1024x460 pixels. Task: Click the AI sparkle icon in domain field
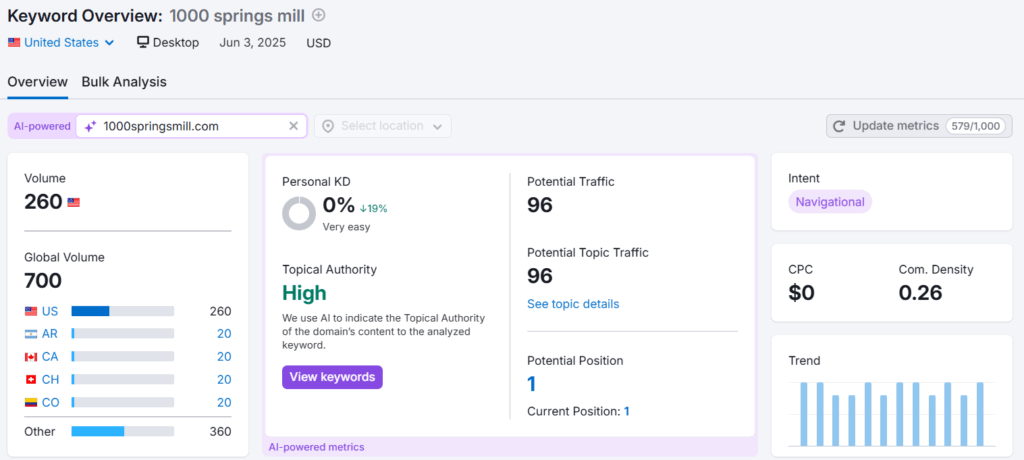(90, 126)
